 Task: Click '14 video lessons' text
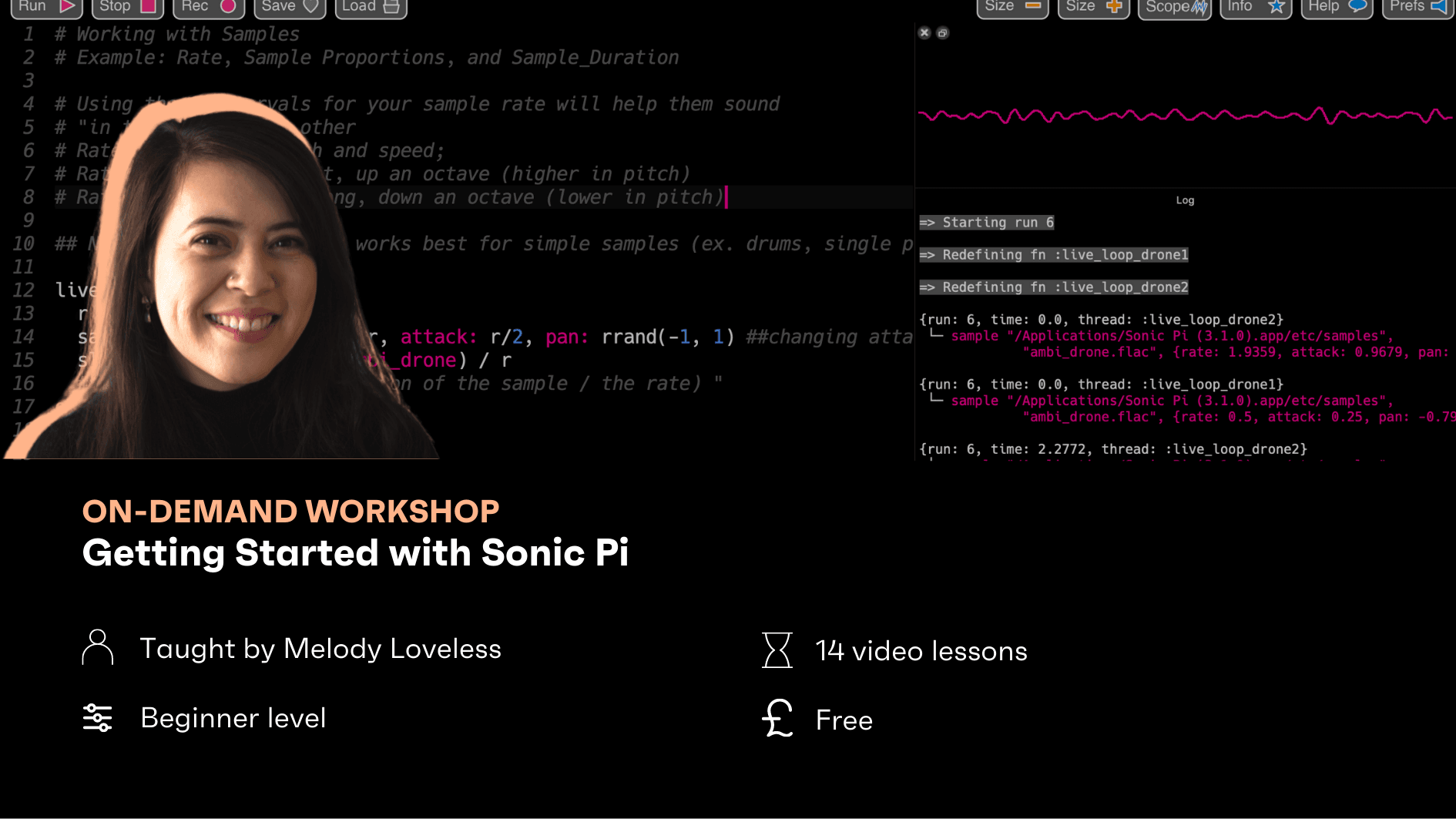point(921,651)
